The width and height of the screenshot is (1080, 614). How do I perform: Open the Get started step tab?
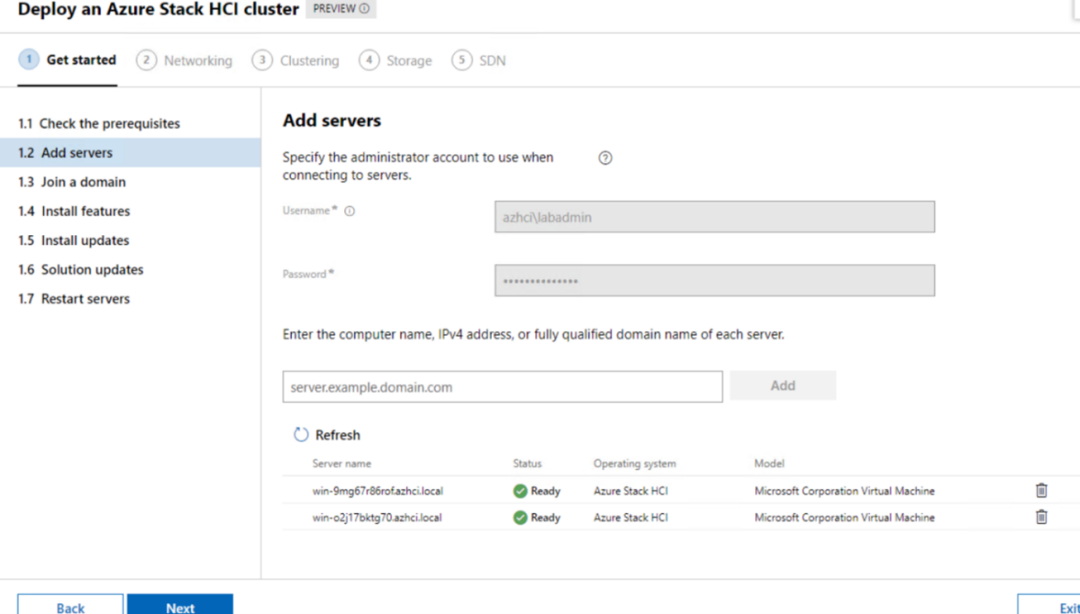coord(68,60)
